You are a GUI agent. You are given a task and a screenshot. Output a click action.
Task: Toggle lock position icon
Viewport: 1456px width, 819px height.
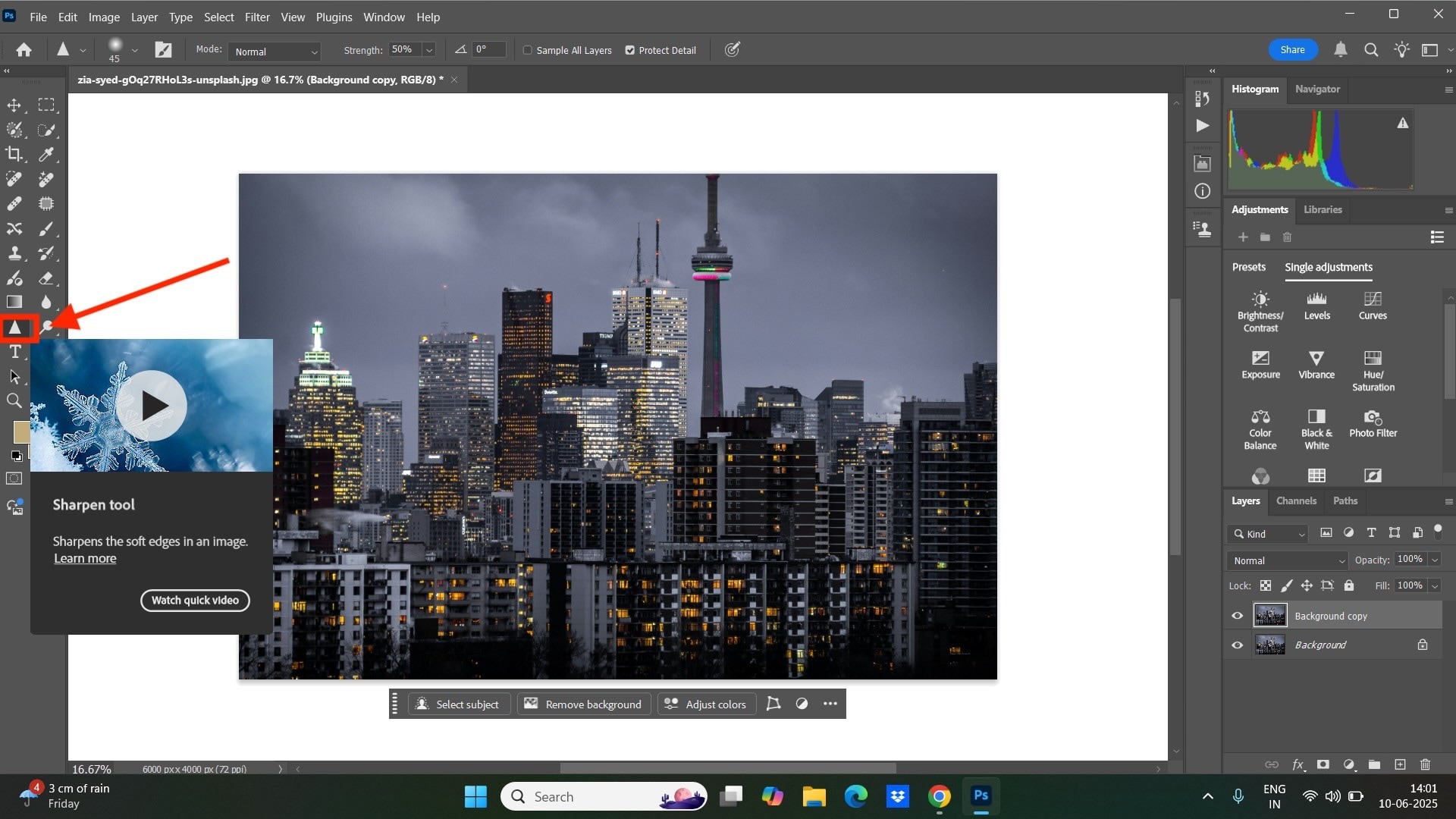tap(1307, 585)
